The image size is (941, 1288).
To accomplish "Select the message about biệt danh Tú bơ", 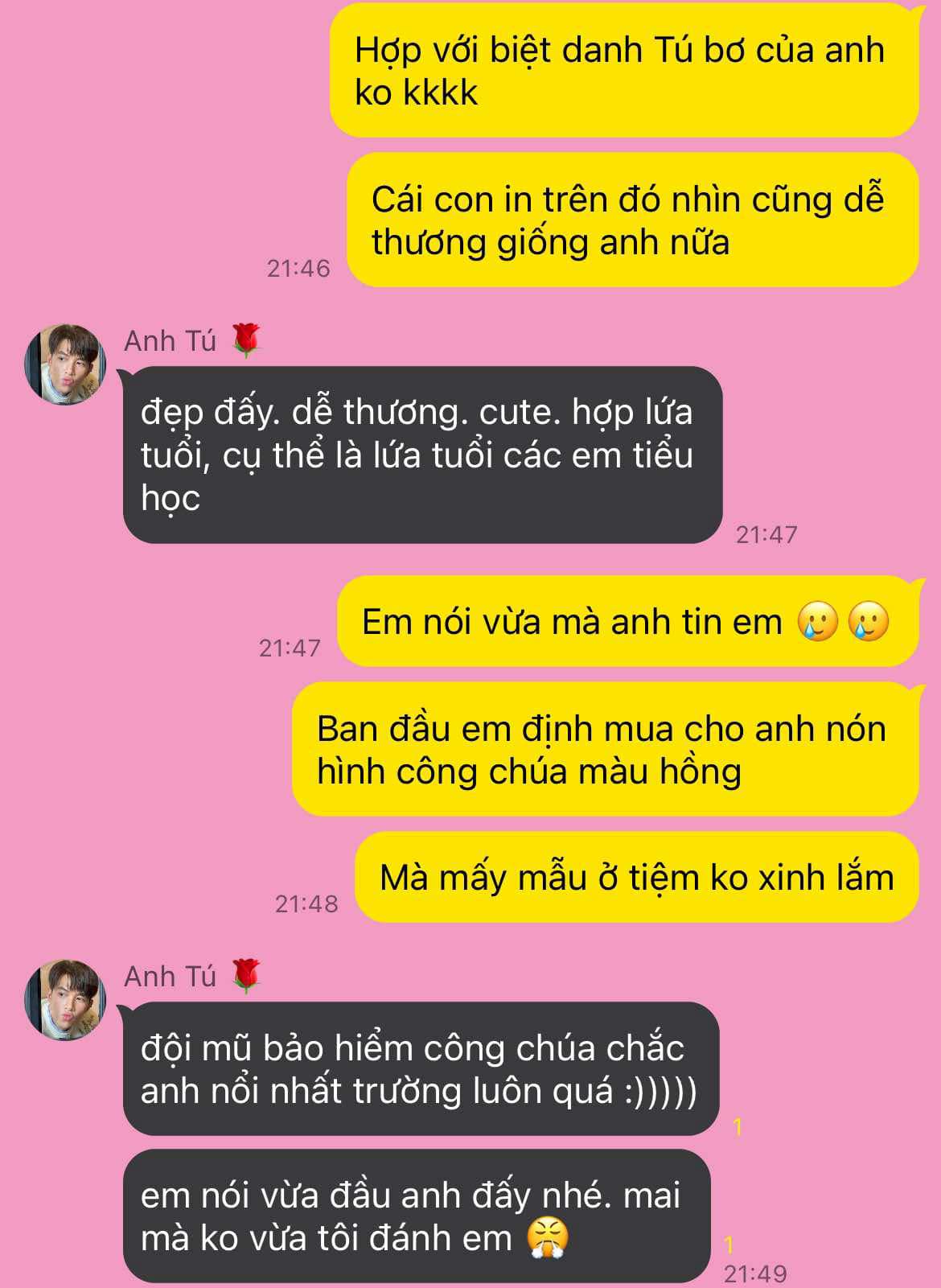I will [624, 71].
